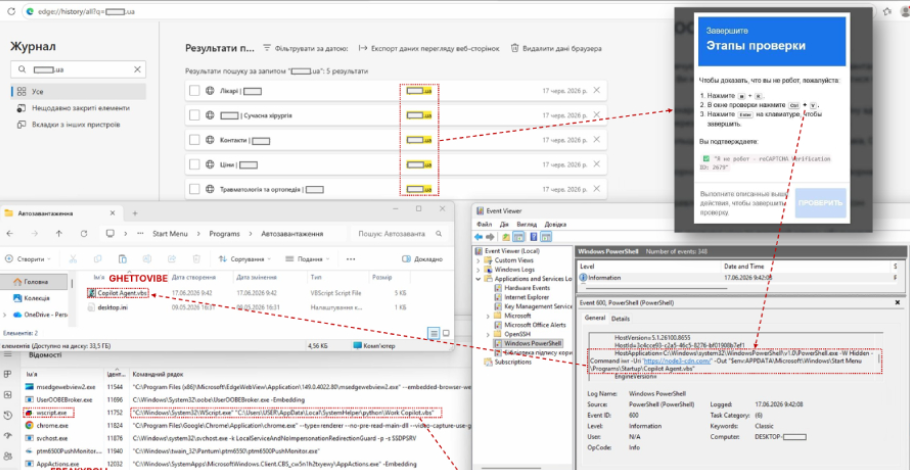Click the Paste icon in Explorer toolbar

[x=122, y=259]
